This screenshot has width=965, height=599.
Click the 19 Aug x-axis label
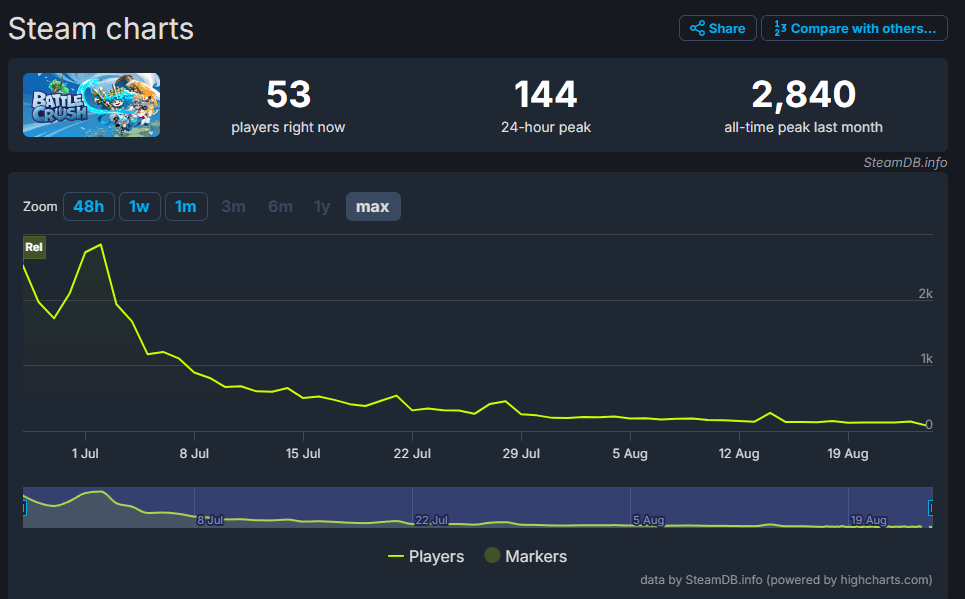click(x=847, y=454)
